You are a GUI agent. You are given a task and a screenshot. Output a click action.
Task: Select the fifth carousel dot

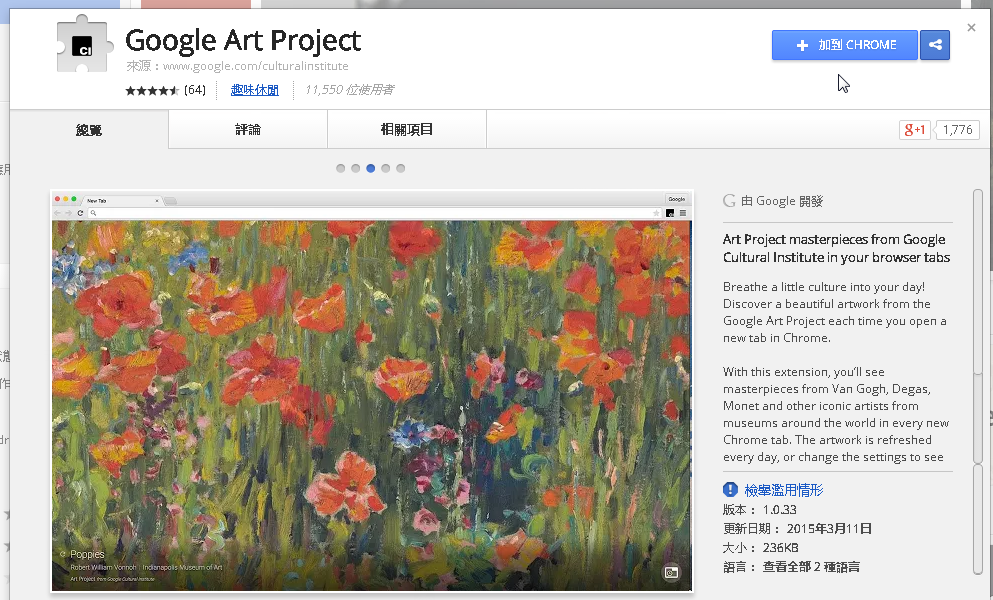click(400, 169)
